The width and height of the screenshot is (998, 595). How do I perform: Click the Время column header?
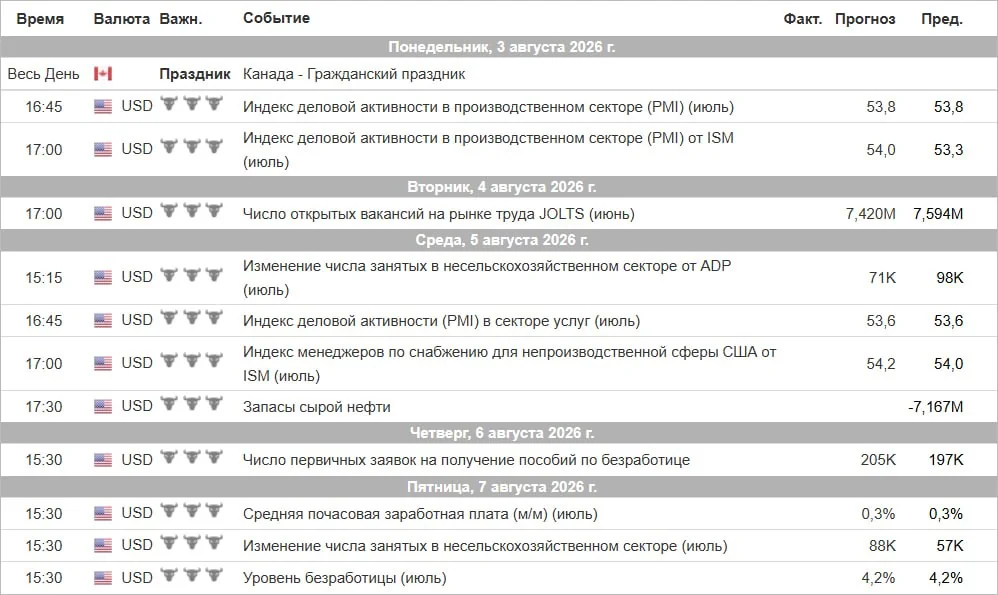40,18
